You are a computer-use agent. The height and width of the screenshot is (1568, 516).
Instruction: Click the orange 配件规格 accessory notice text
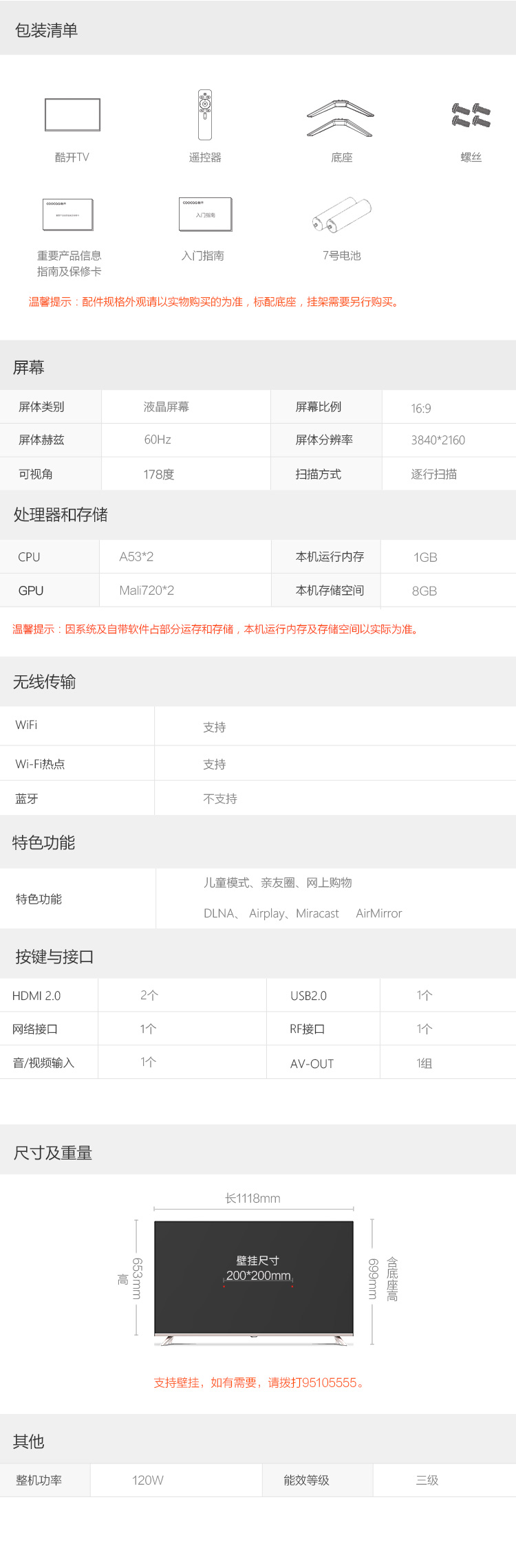click(x=214, y=302)
